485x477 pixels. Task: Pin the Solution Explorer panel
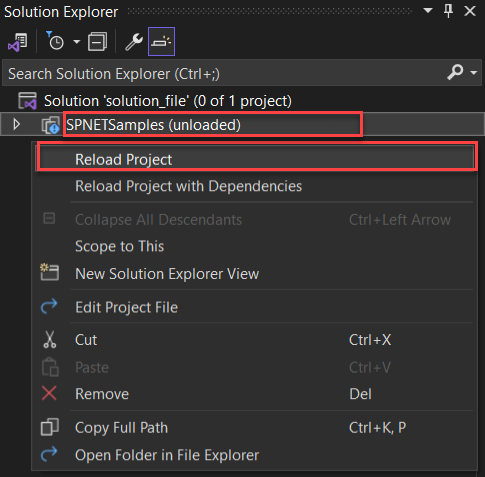click(448, 11)
